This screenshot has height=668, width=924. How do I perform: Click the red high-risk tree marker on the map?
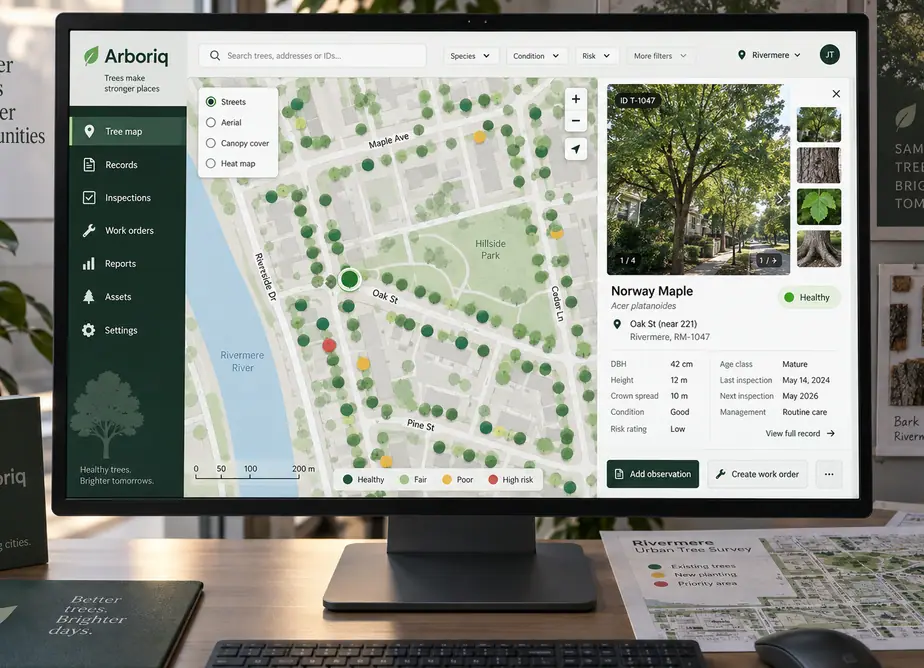tap(329, 345)
